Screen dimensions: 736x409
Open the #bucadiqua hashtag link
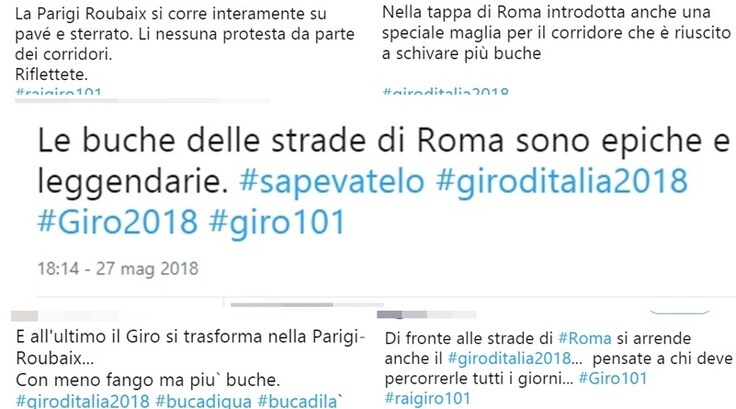(203, 401)
